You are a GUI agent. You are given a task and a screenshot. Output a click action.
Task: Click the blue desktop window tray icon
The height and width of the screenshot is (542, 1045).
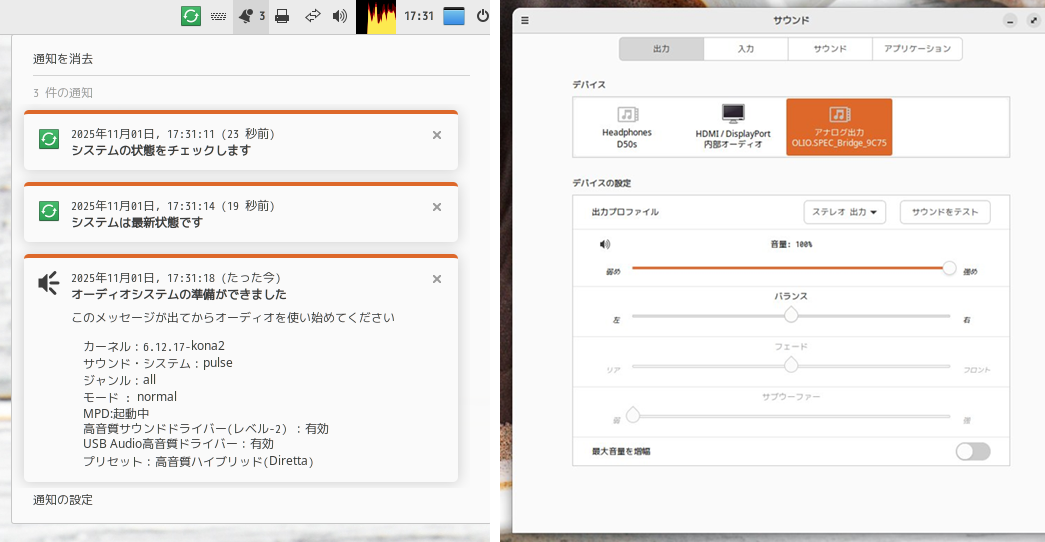tap(454, 16)
